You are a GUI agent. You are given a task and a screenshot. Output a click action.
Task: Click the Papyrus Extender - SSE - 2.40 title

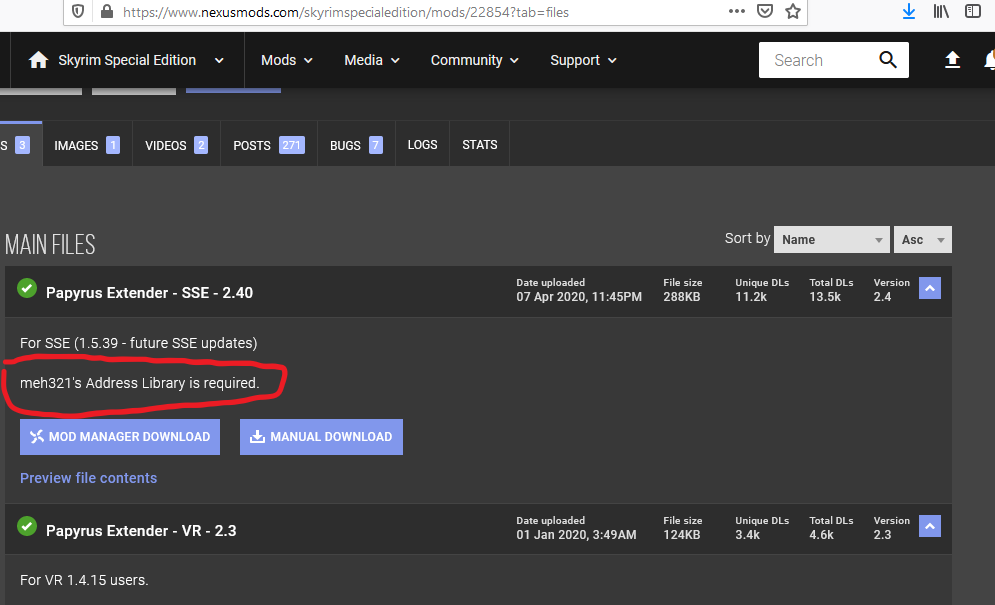[x=149, y=293]
